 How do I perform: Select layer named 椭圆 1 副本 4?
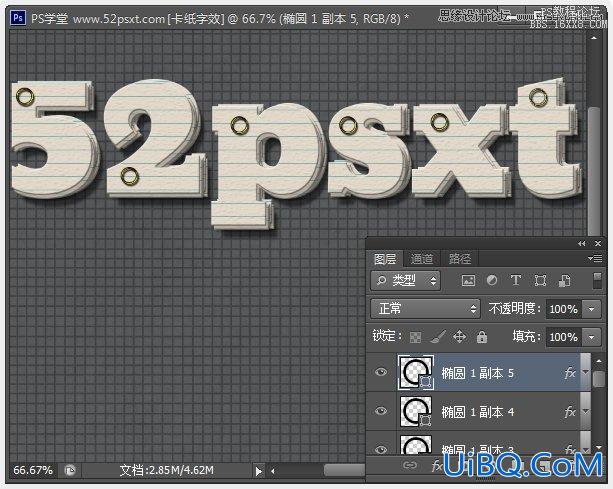tap(477, 412)
